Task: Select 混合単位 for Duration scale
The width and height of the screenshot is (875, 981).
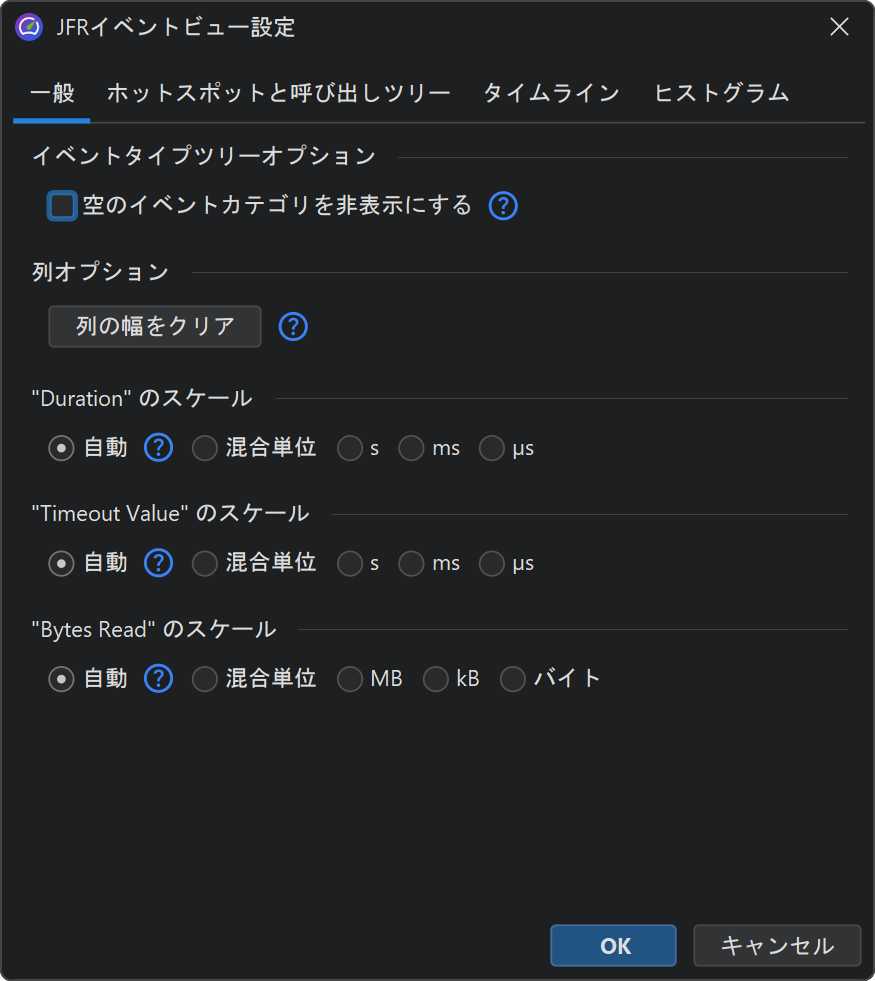Action: (x=205, y=449)
